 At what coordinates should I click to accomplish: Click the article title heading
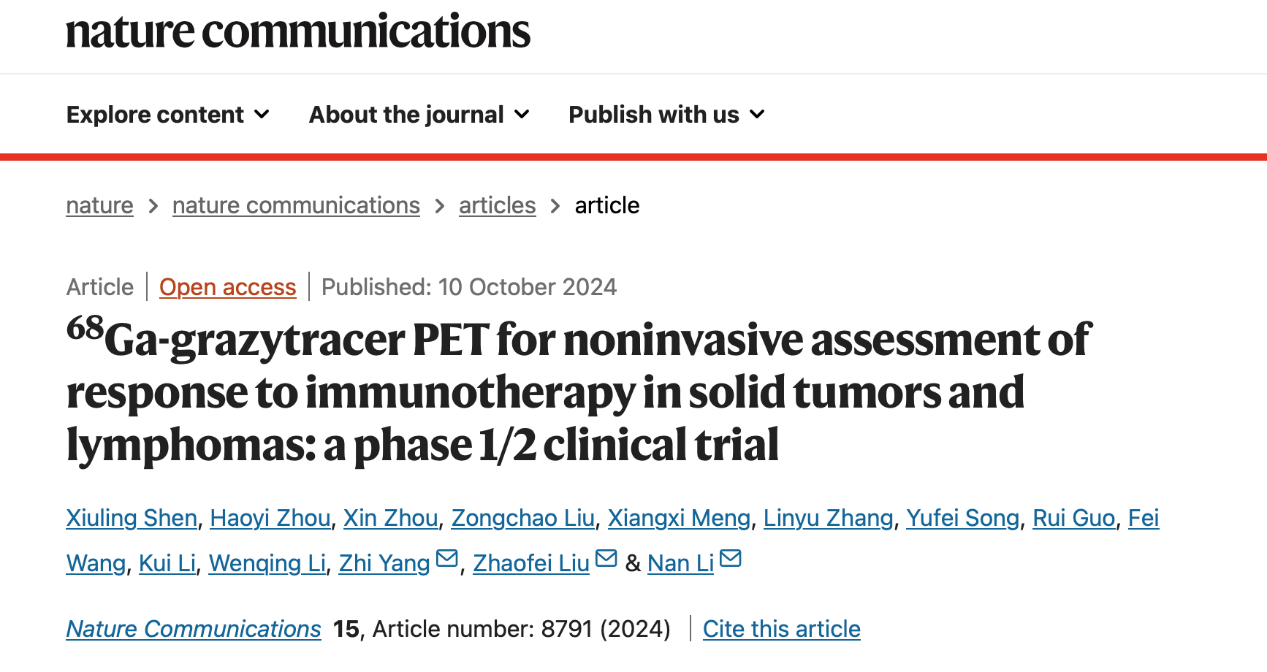(578, 393)
